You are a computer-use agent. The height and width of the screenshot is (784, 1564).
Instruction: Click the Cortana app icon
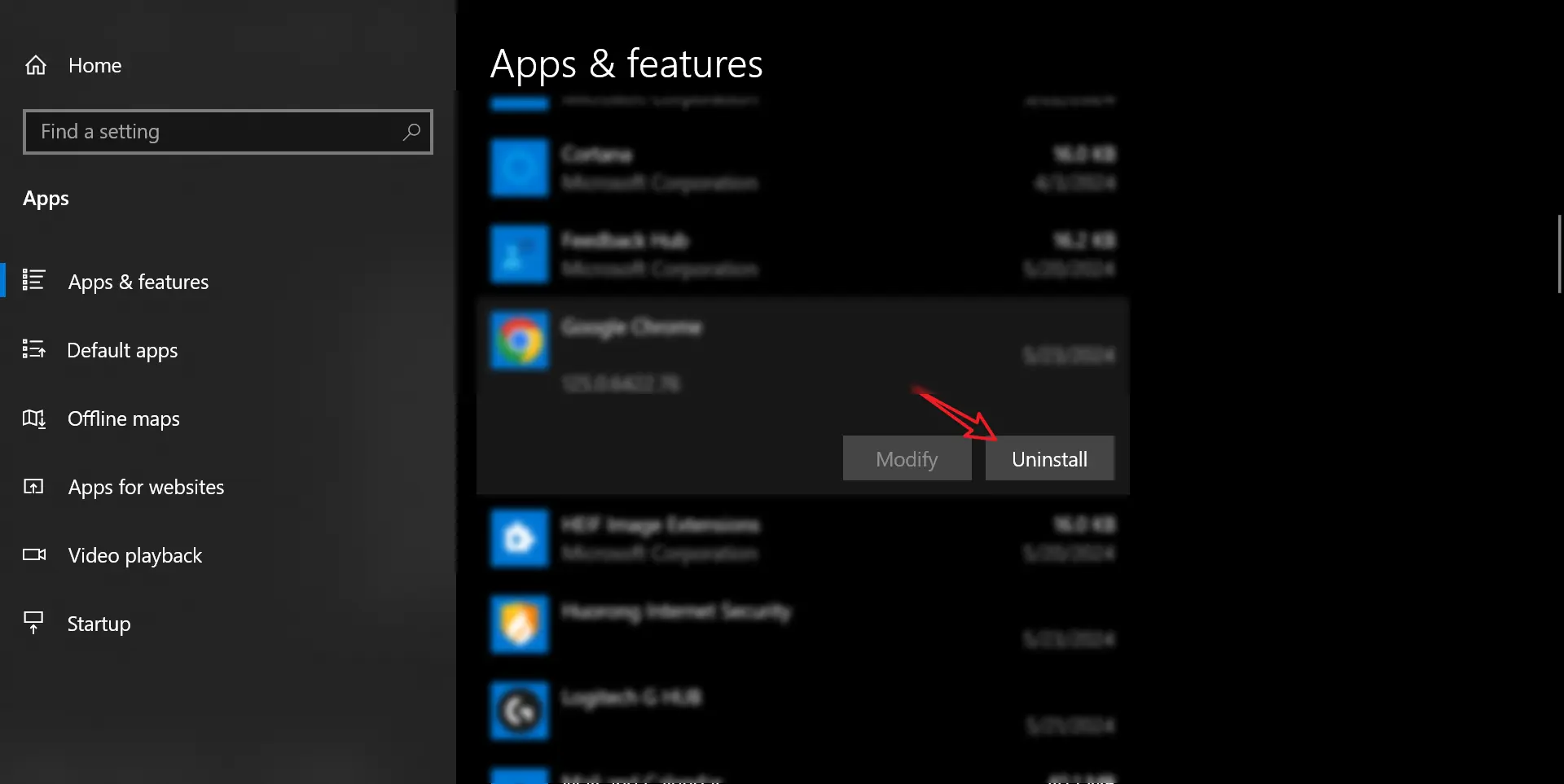[x=520, y=168]
